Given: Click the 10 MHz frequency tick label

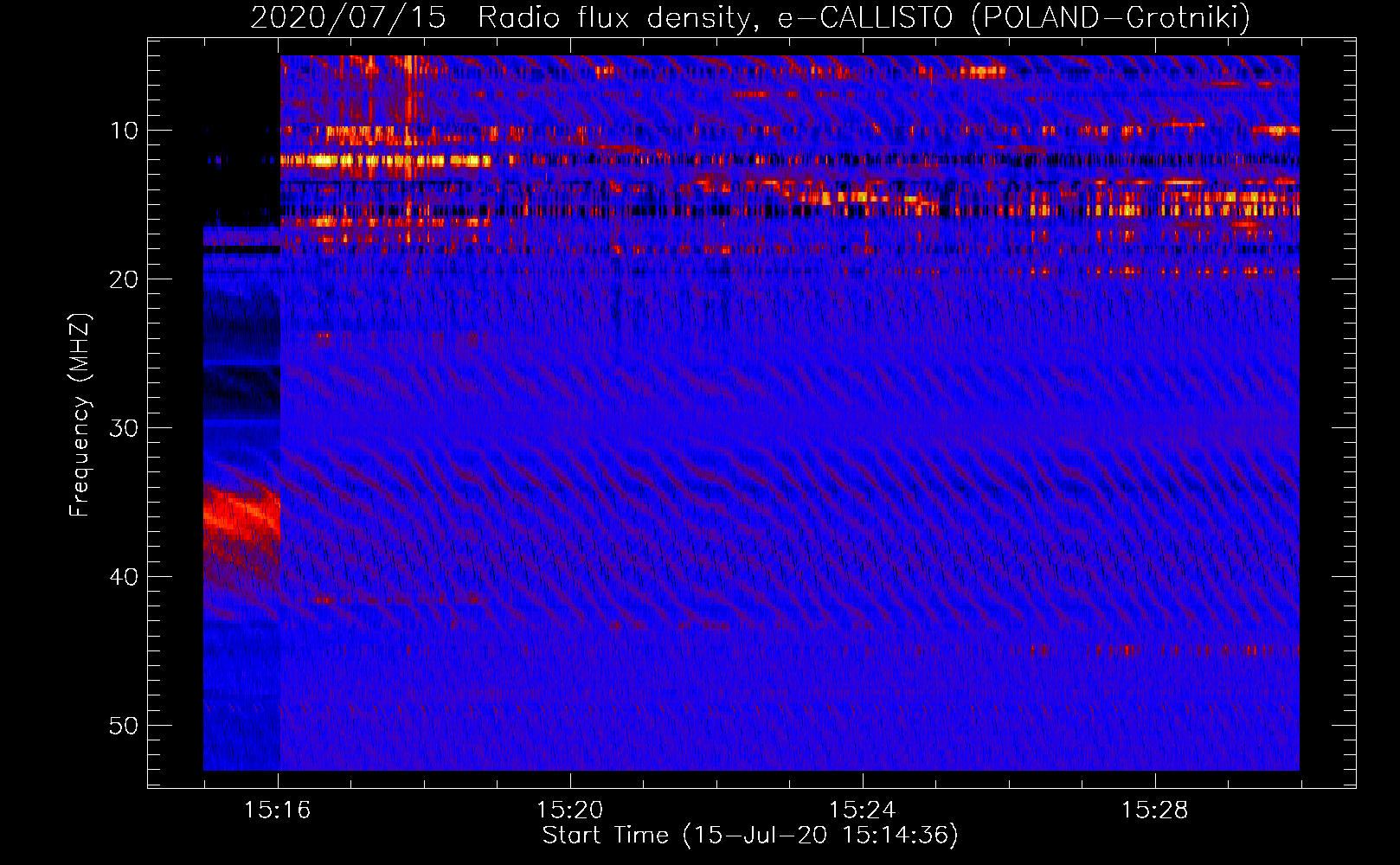Looking at the screenshot, I should [125, 131].
